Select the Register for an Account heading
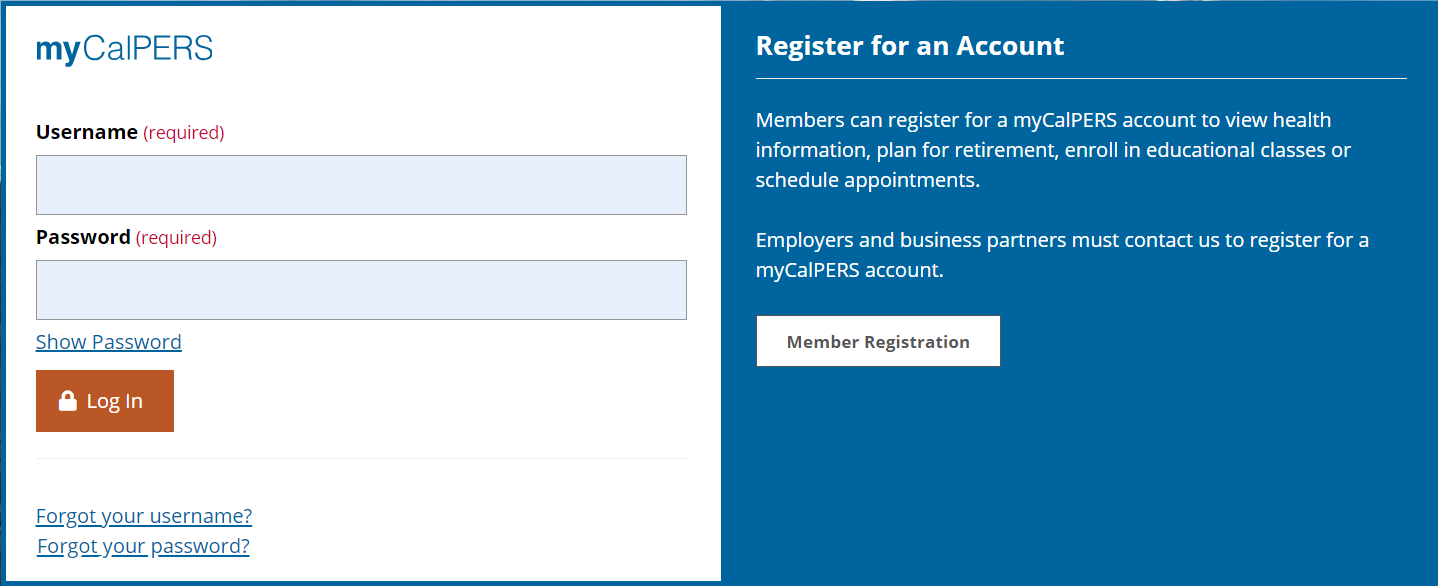 [x=910, y=46]
